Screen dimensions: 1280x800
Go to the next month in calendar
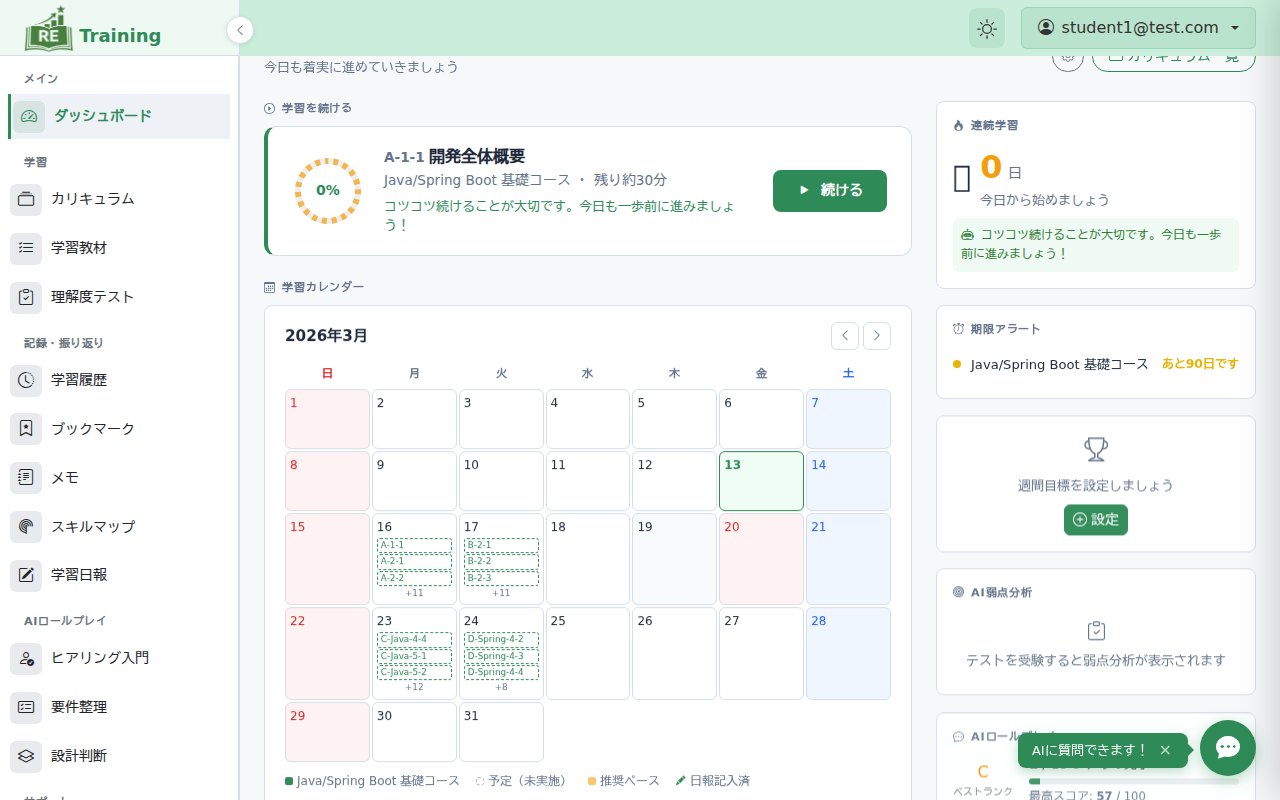coord(877,336)
